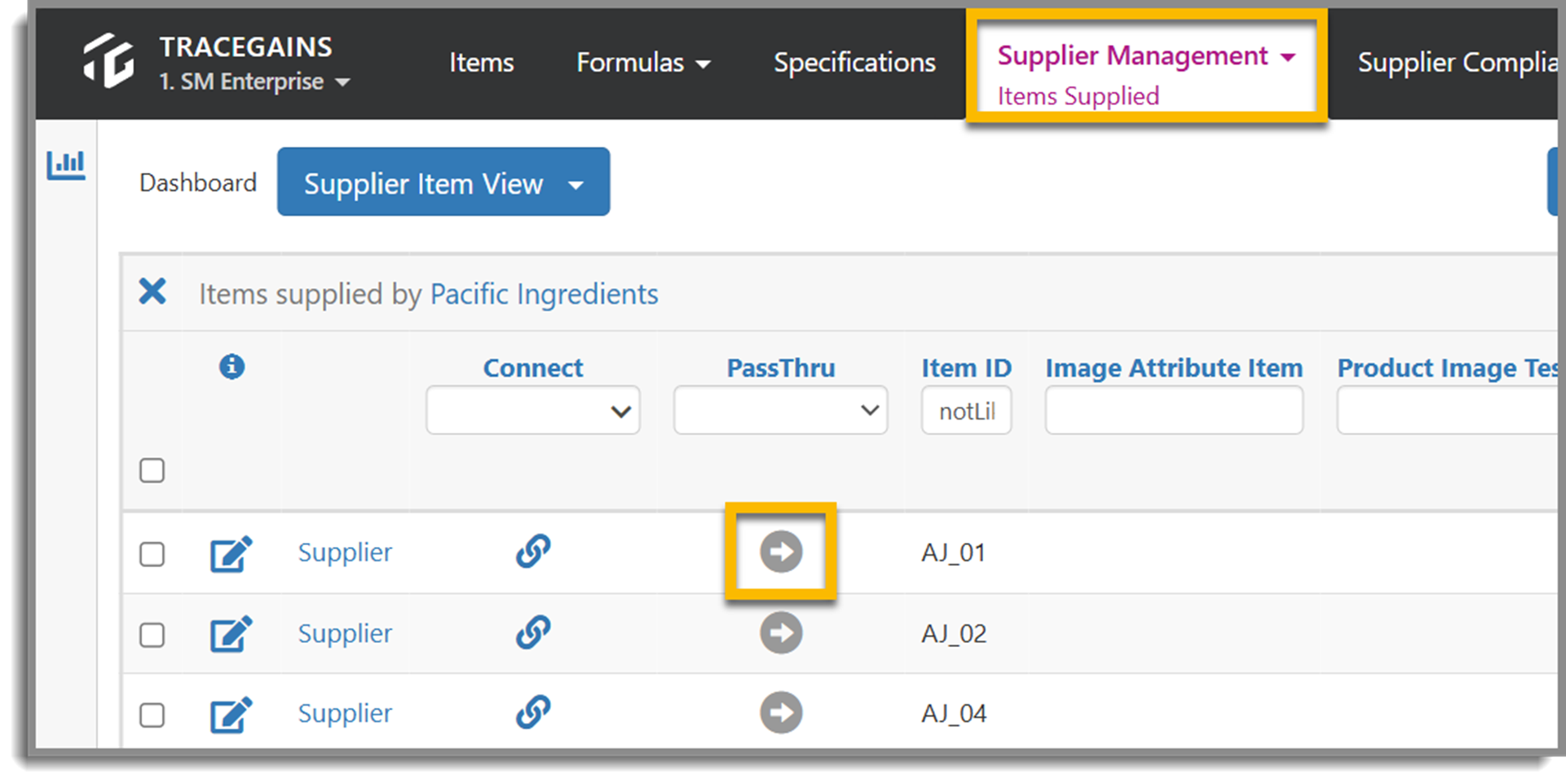Click the Supplier link in row AJ_01
Screen dimensions: 1566x784
[345, 553]
